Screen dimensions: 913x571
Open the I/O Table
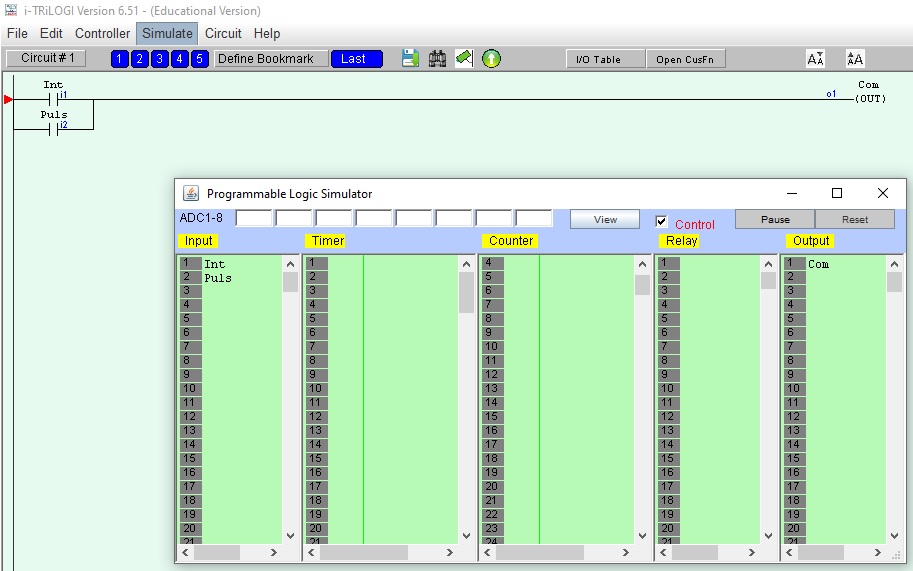[598, 59]
